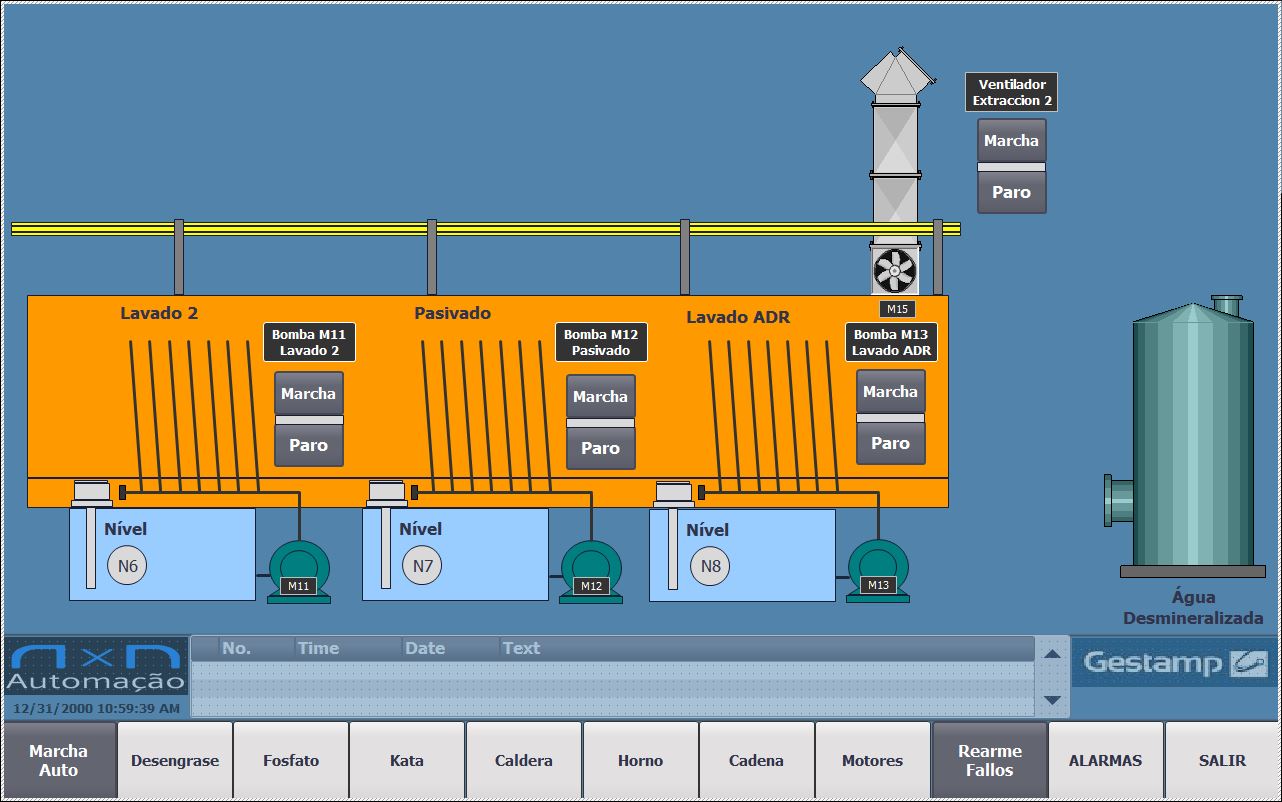Viewport: 1282px width, 802px height.
Task: Start Ventilador Extraccion 2 with Marcha
Action: click(x=1011, y=141)
